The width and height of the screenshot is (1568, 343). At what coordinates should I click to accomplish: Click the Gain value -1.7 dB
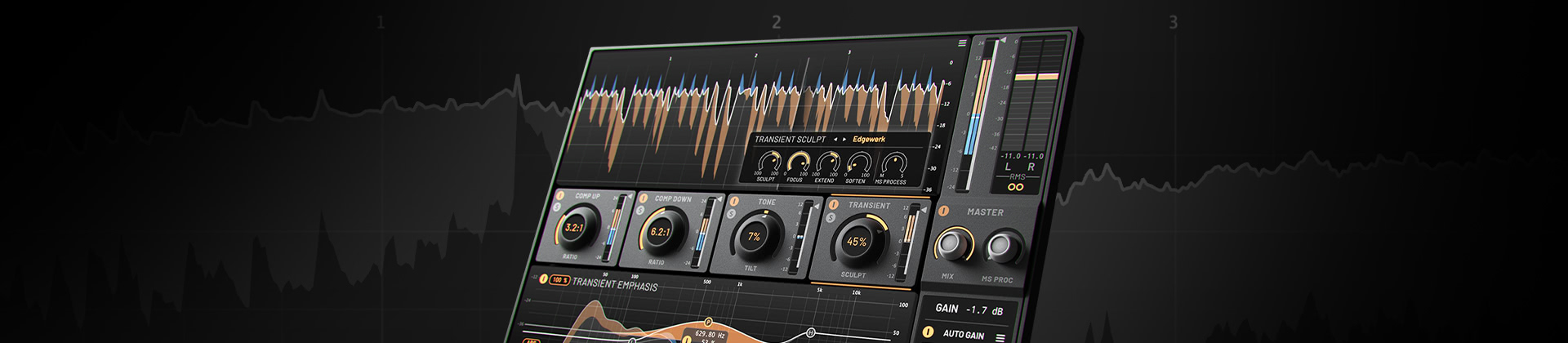click(985, 310)
